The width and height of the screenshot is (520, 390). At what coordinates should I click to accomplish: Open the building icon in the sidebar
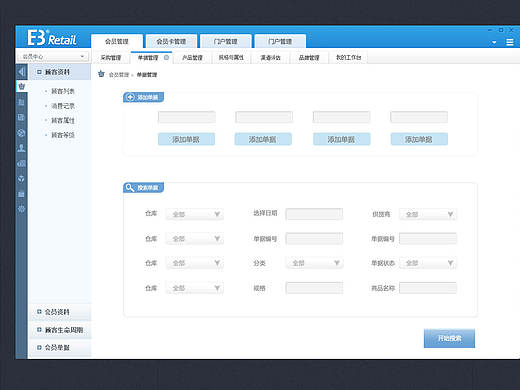coord(21,102)
